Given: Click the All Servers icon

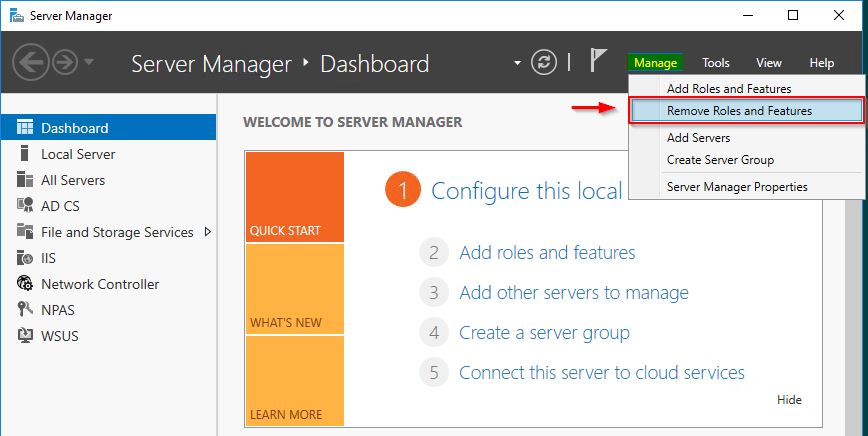Looking at the screenshot, I should pos(25,179).
